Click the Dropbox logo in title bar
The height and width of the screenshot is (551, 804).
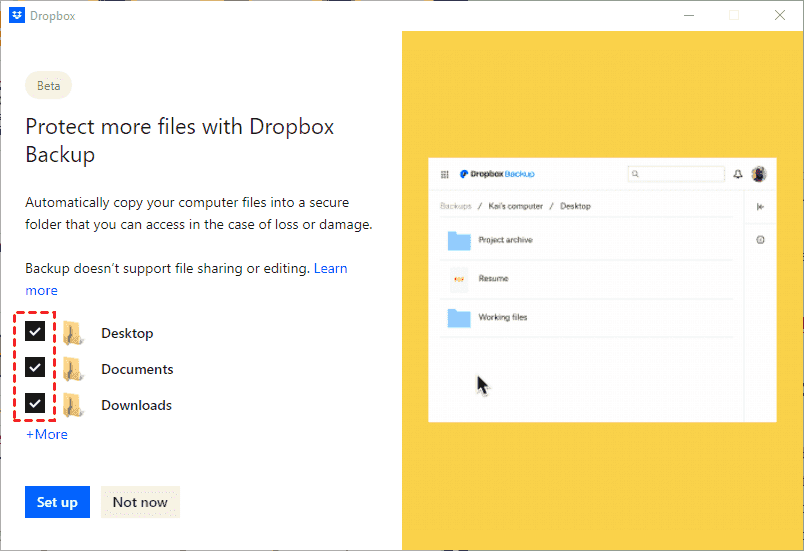17,16
